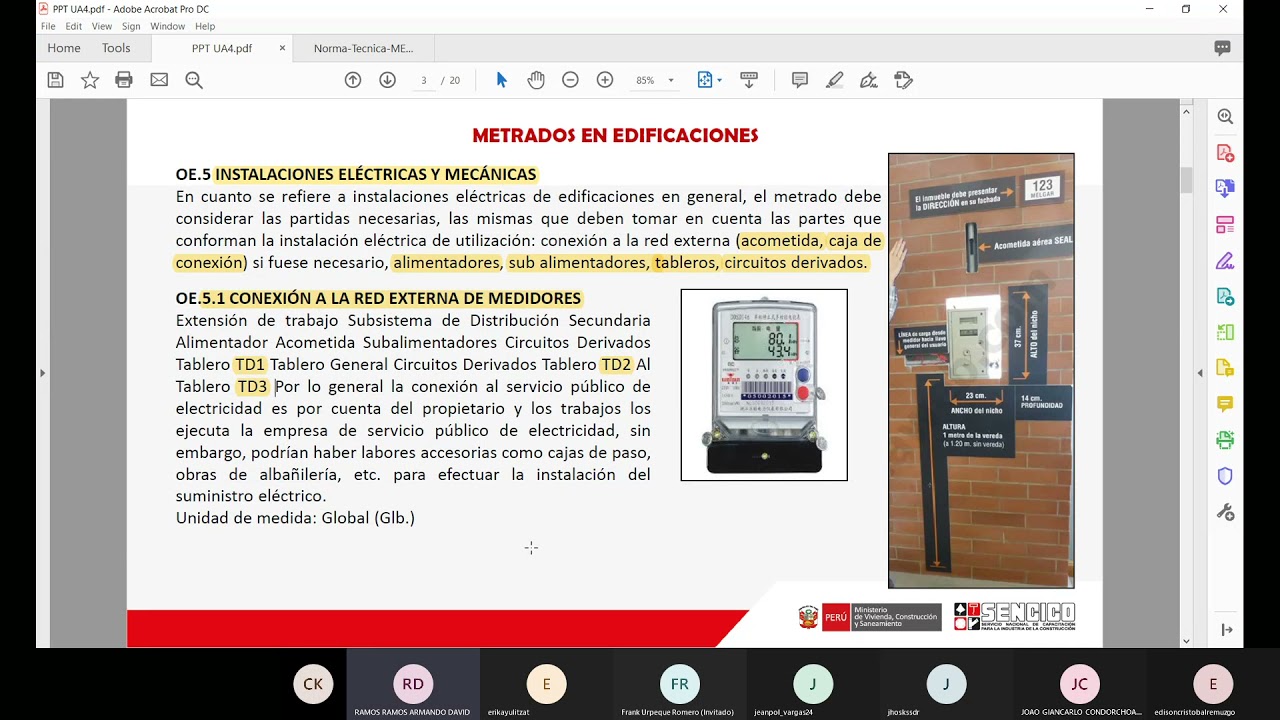Select erikayulitzat participant avatar
Screen dimensions: 1280x720
546,684
